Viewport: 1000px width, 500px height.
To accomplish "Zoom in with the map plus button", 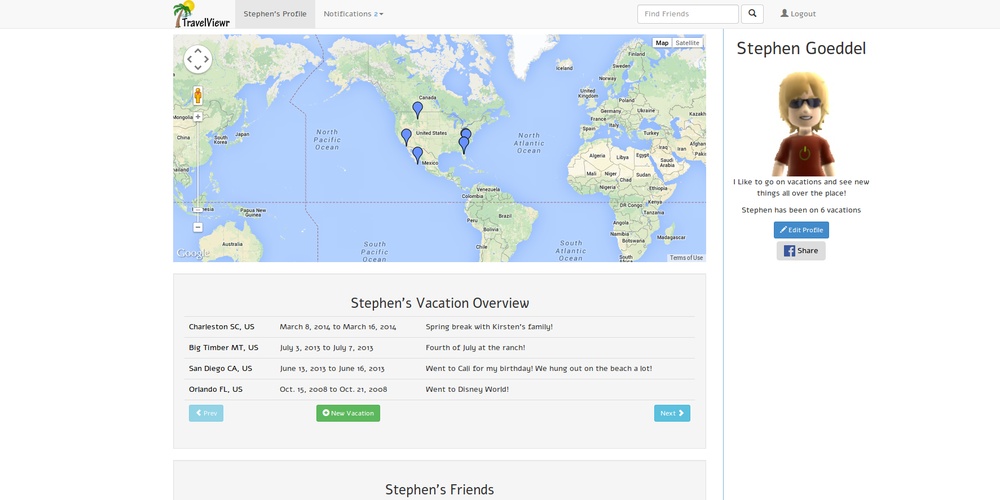I will tap(198, 117).
